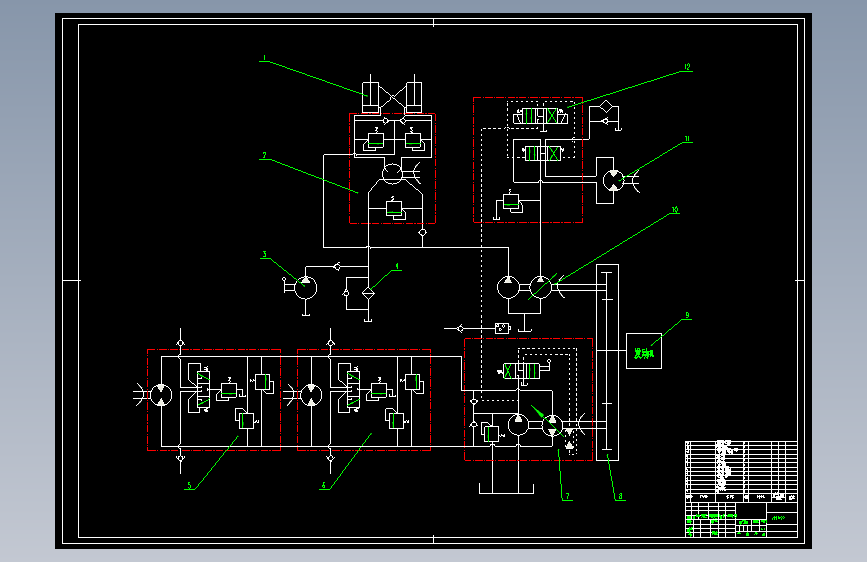Pick callout number 6 below middle motor block

(324, 486)
